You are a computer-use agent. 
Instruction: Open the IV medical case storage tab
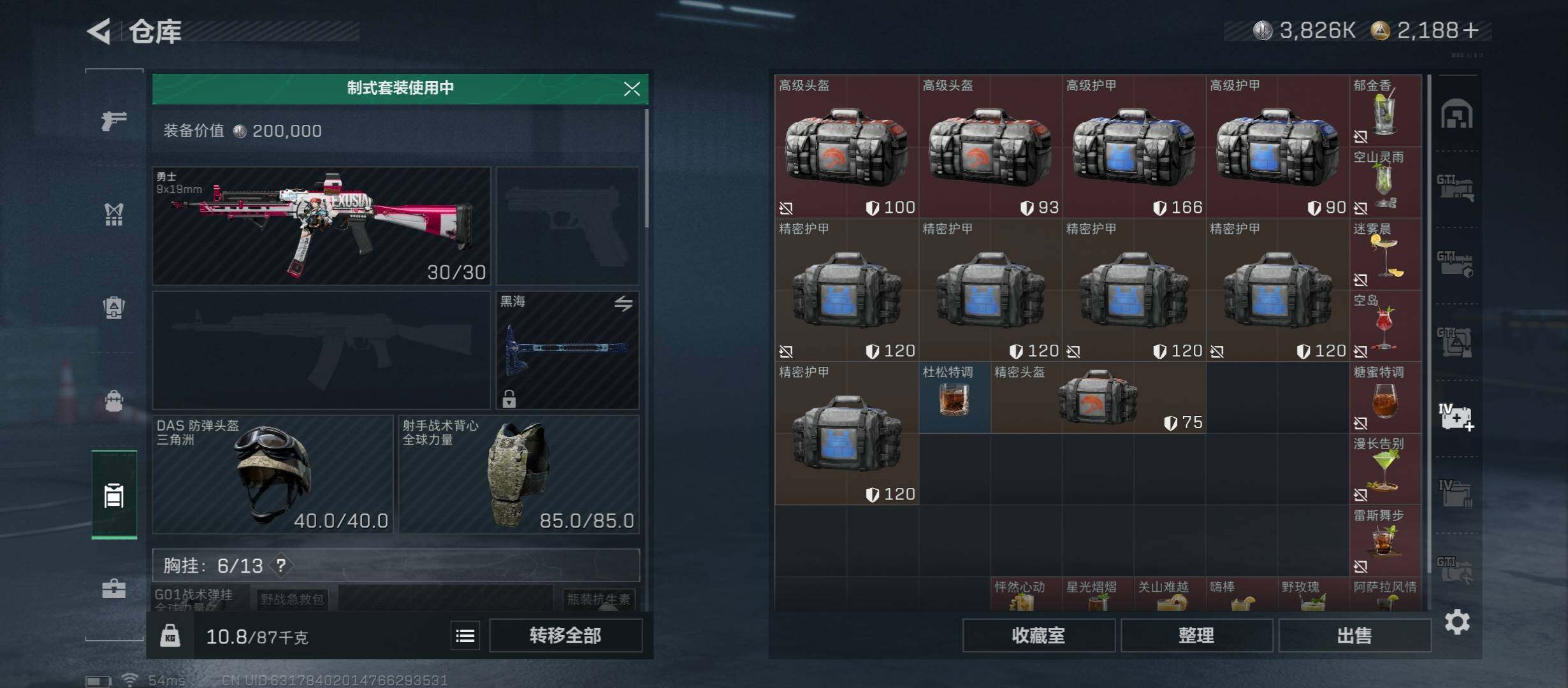point(1456,417)
